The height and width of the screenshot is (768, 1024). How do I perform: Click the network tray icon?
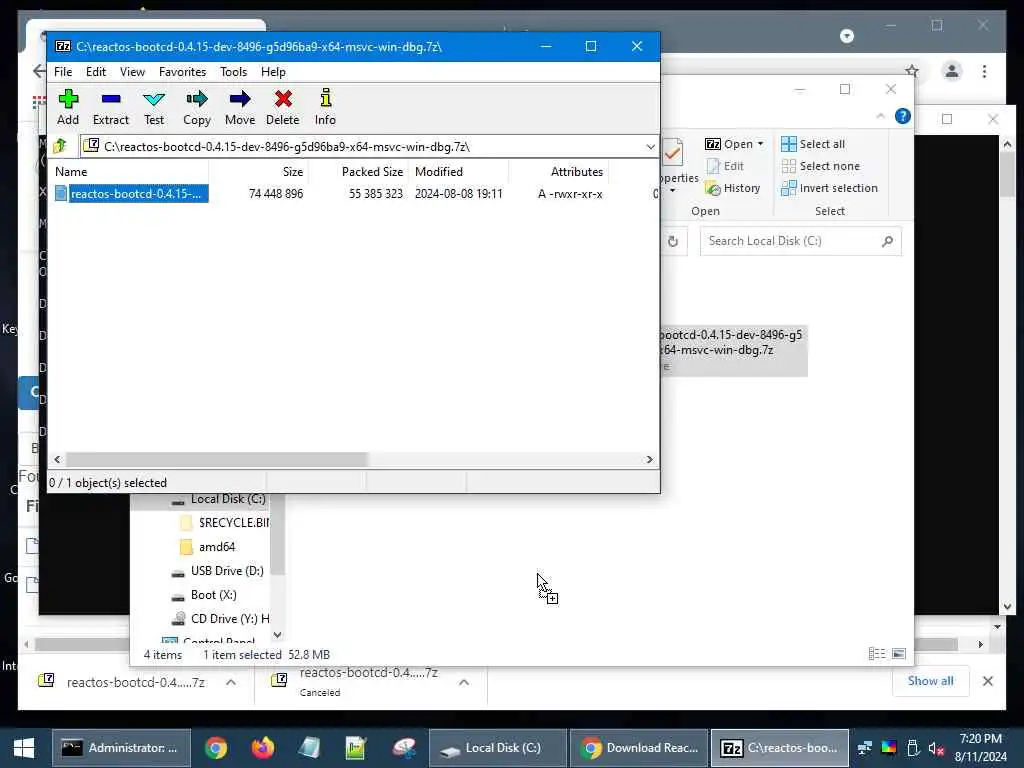[865, 748]
